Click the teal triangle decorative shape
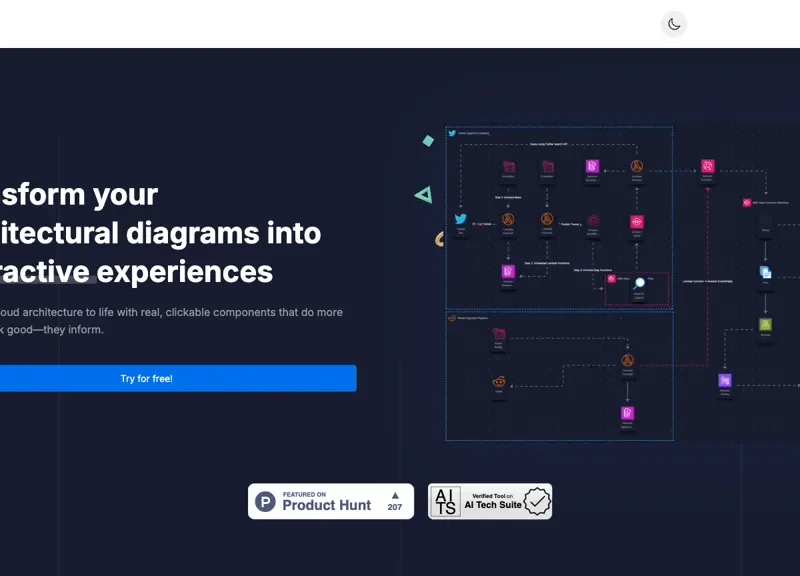The height and width of the screenshot is (576, 800). [x=424, y=195]
